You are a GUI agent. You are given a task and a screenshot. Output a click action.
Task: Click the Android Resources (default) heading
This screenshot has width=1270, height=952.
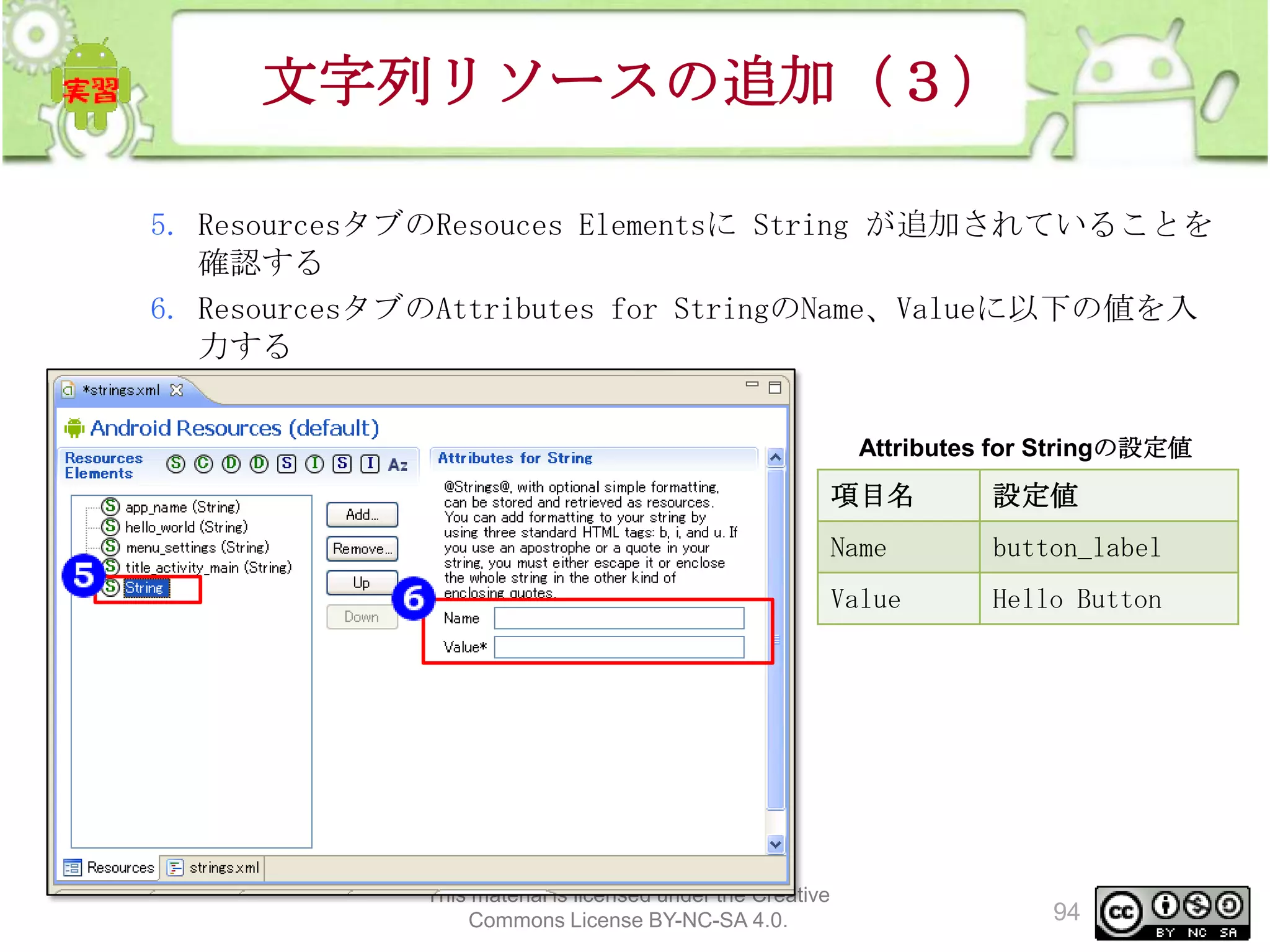[234, 428]
